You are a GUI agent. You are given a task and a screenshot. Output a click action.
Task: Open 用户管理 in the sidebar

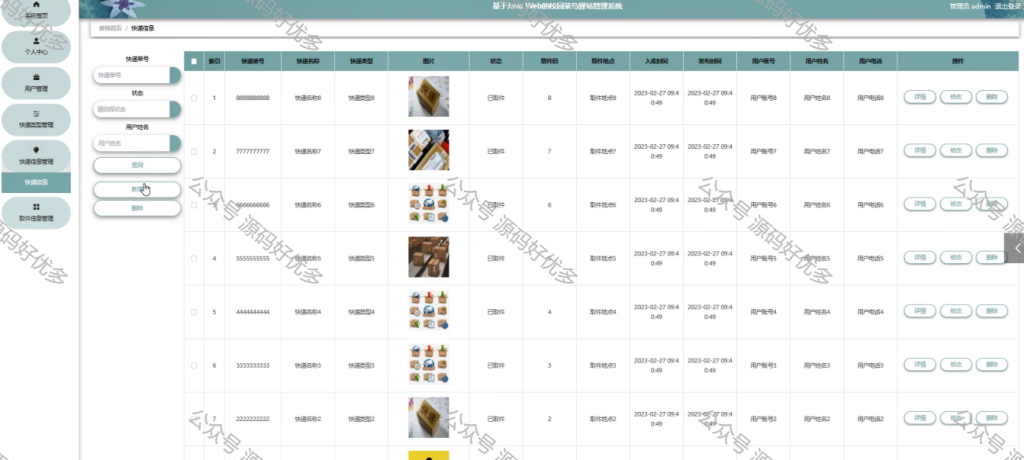tap(36, 83)
